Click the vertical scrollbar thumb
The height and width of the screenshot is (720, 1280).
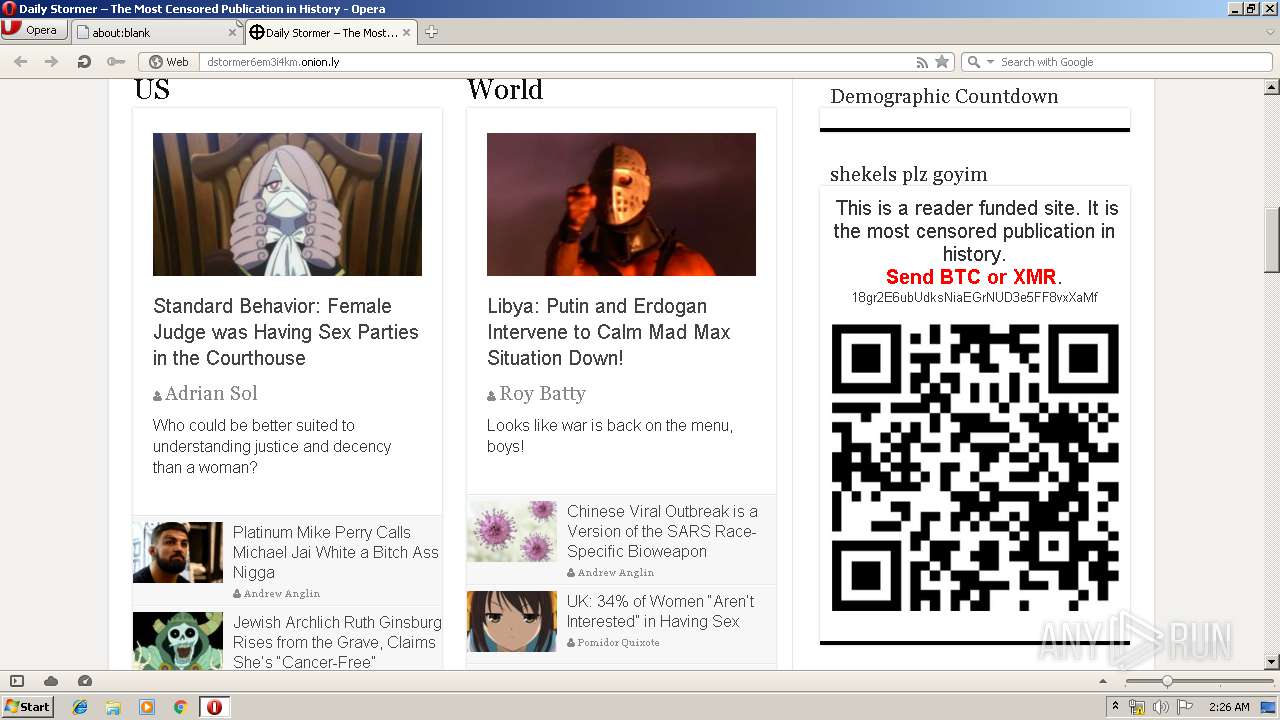point(1272,240)
